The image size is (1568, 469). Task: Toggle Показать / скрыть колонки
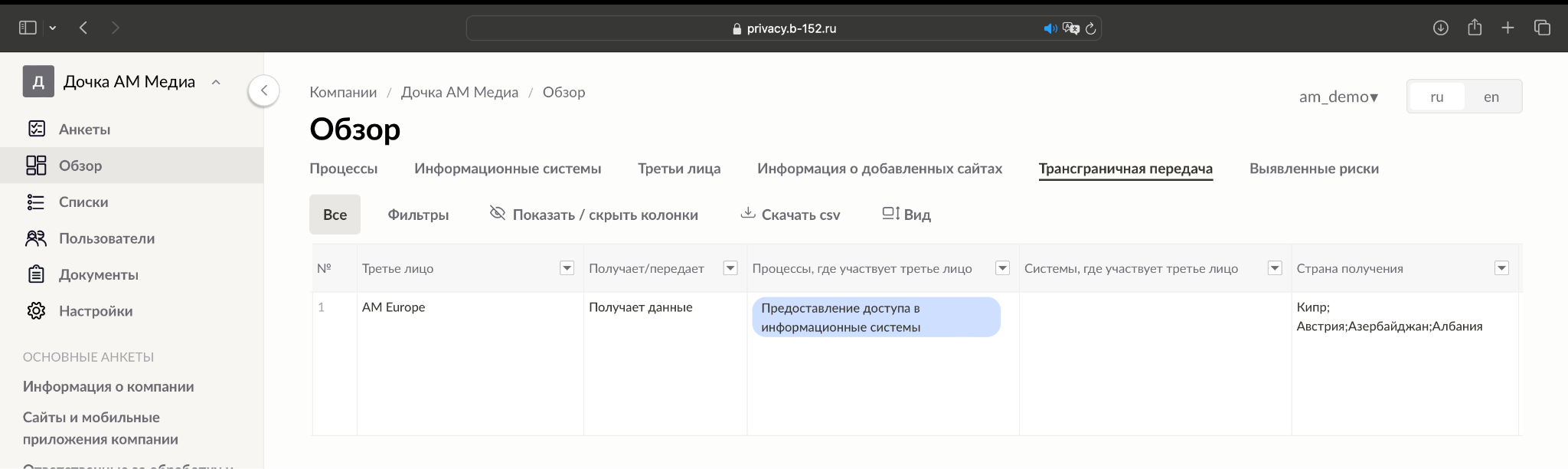tap(593, 215)
